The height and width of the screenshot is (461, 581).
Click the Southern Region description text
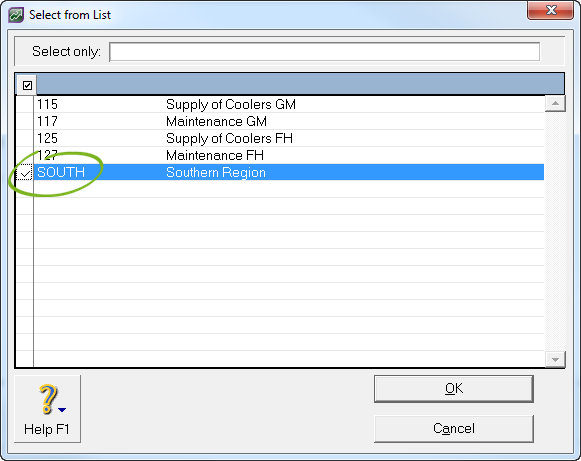216,173
